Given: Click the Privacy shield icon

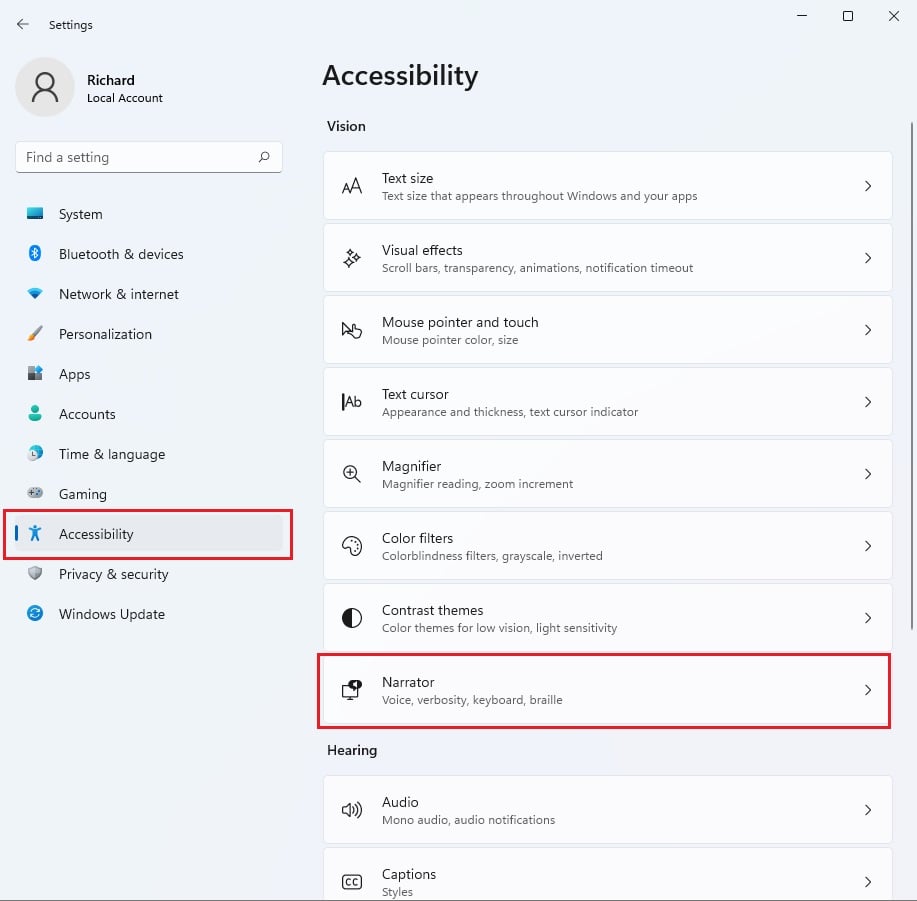Looking at the screenshot, I should 35,573.
